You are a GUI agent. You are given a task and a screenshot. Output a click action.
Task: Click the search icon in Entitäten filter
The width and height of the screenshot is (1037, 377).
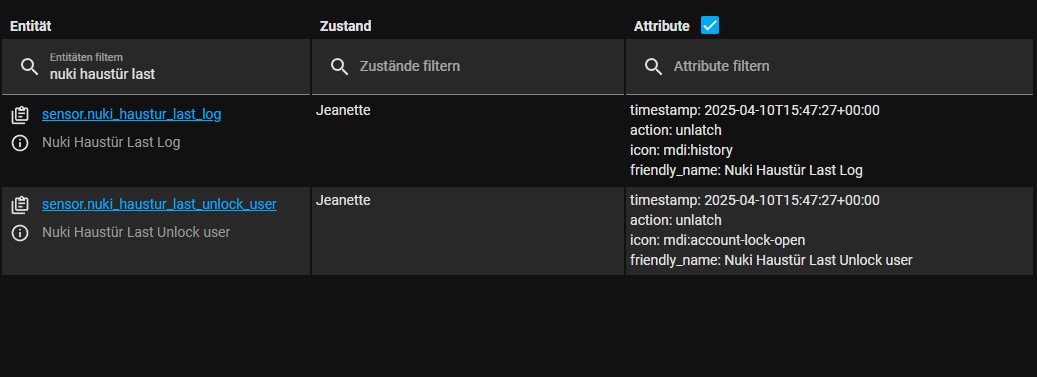[x=29, y=66]
